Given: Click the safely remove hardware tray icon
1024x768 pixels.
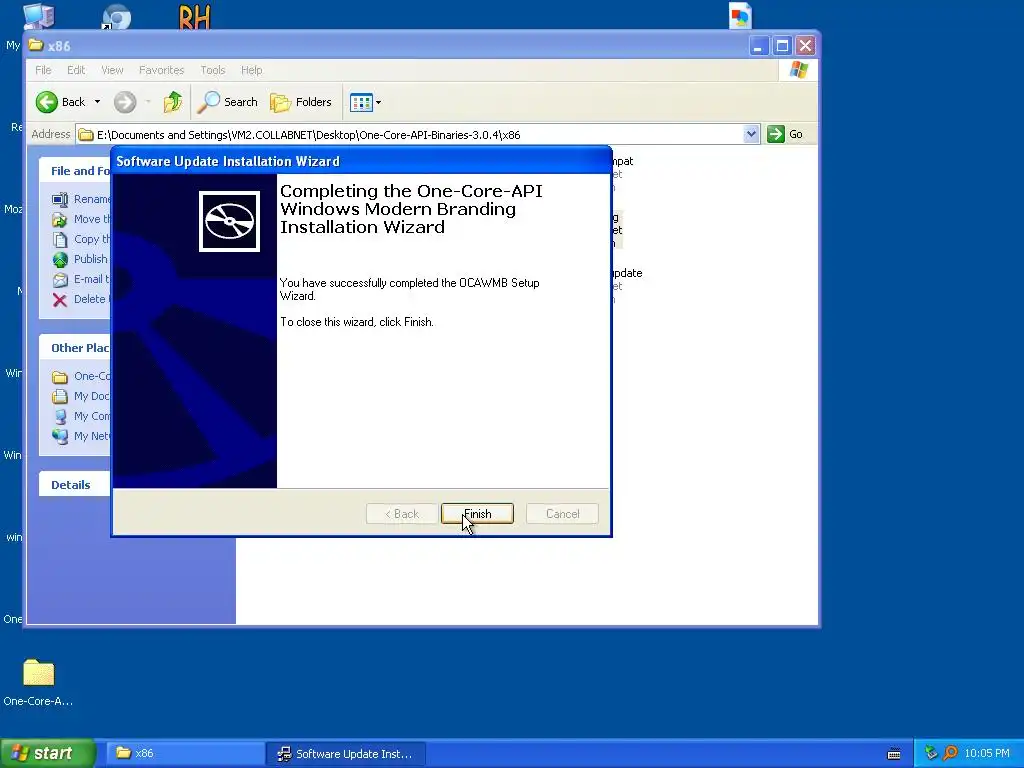Looking at the screenshot, I should pyautogui.click(x=931, y=753).
